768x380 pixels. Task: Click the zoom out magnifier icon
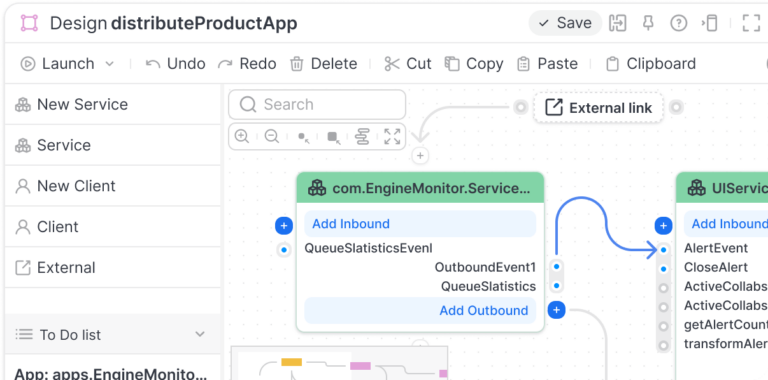coord(272,136)
